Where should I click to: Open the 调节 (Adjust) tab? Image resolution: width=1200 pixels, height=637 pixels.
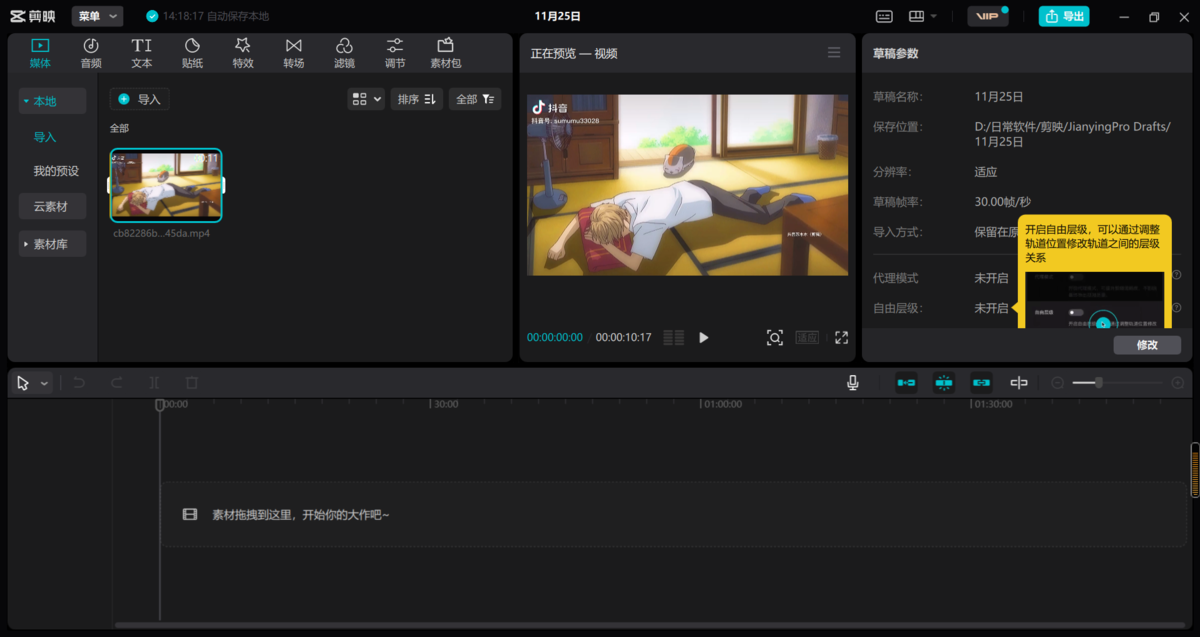pos(395,53)
